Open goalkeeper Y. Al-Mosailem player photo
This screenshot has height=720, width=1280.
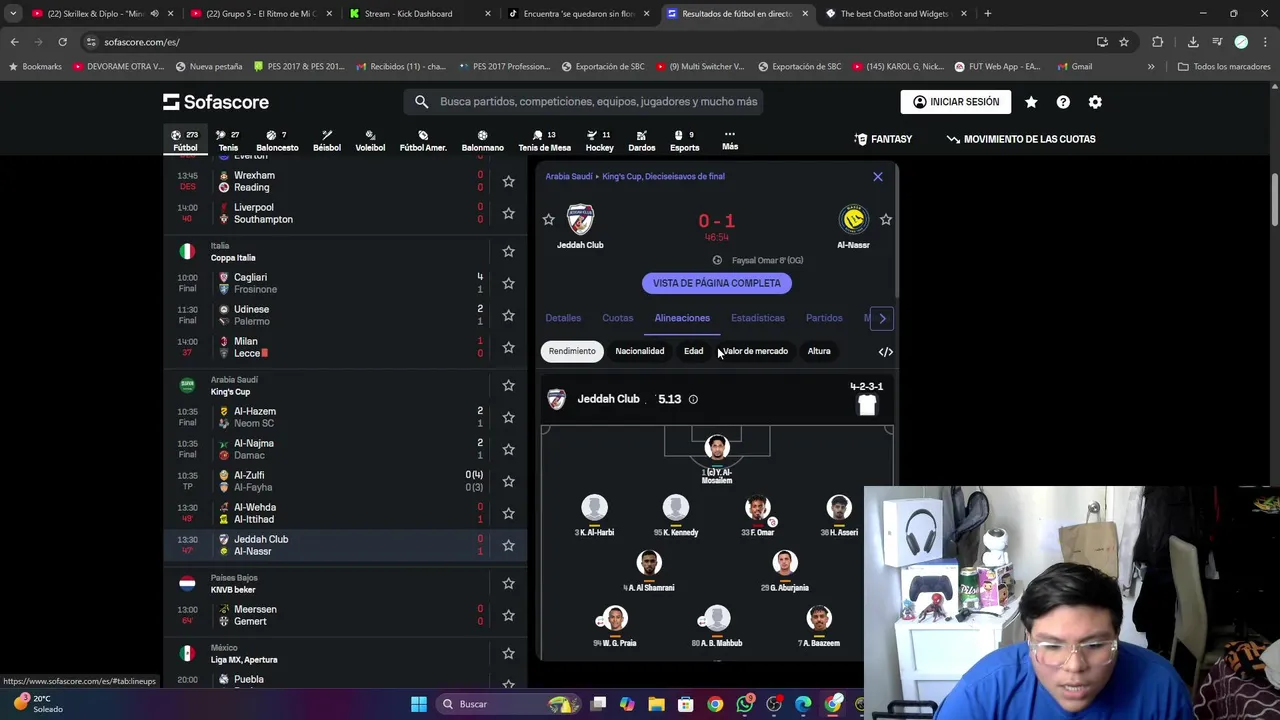click(717, 447)
